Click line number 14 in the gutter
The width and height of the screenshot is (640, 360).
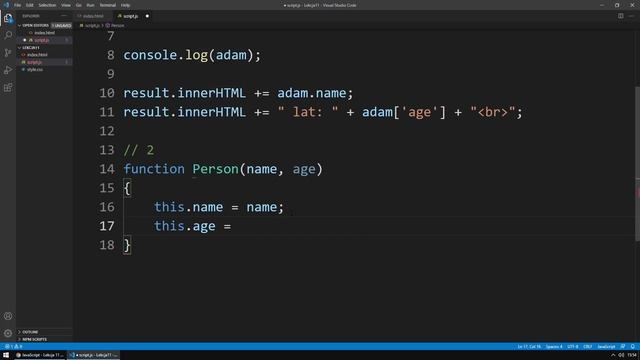click(107, 169)
